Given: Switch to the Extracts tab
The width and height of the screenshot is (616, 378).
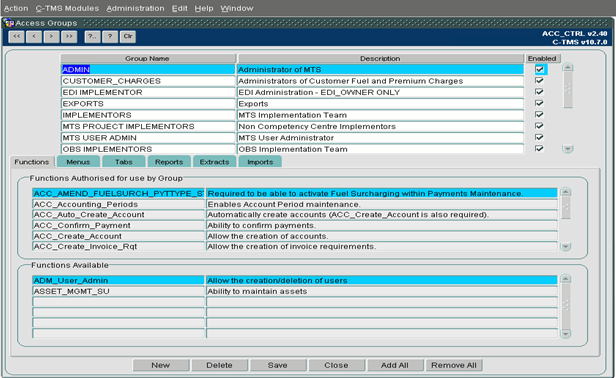Looking at the screenshot, I should pos(214,162).
